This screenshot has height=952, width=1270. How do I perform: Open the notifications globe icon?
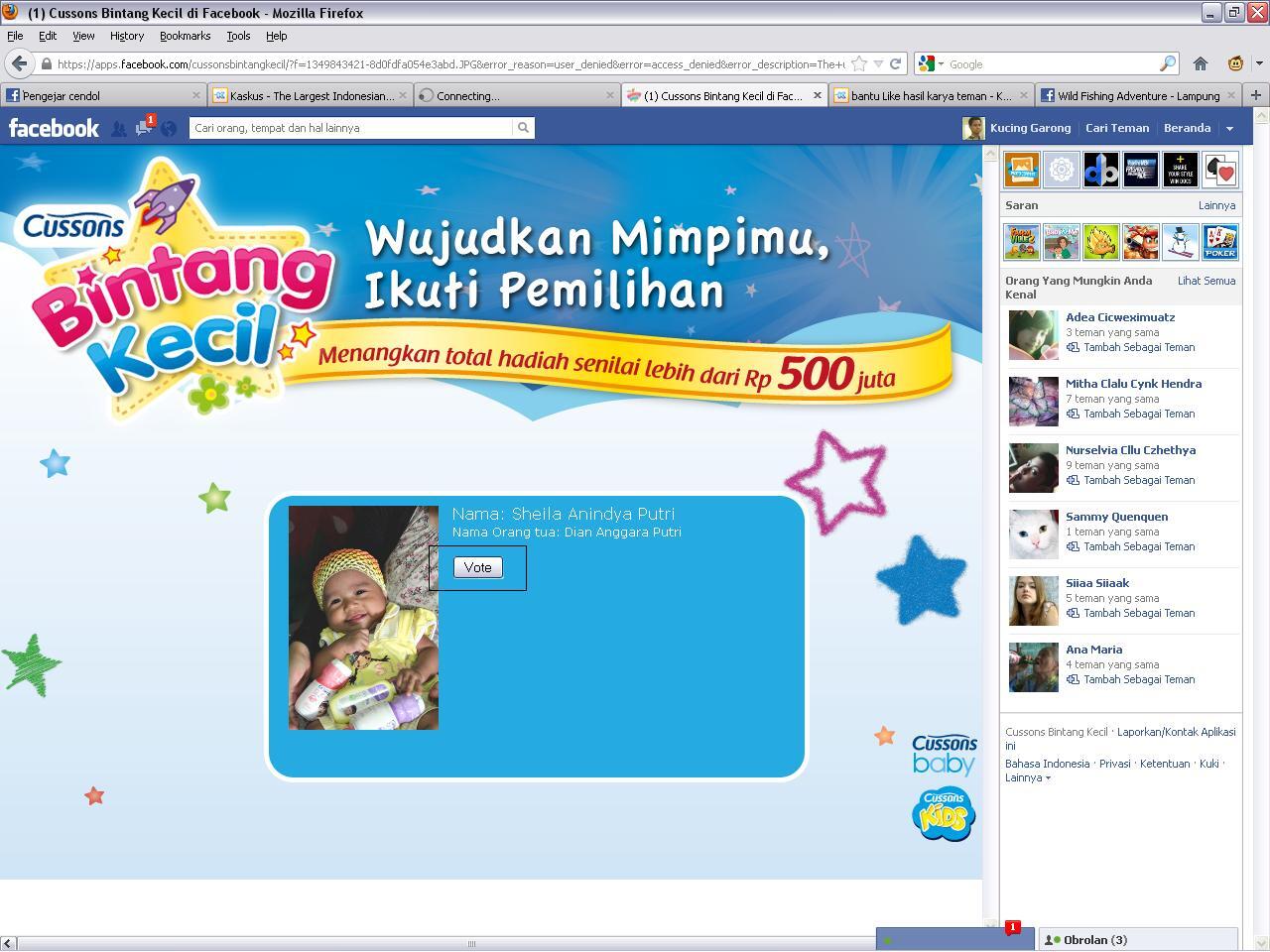tap(169, 128)
